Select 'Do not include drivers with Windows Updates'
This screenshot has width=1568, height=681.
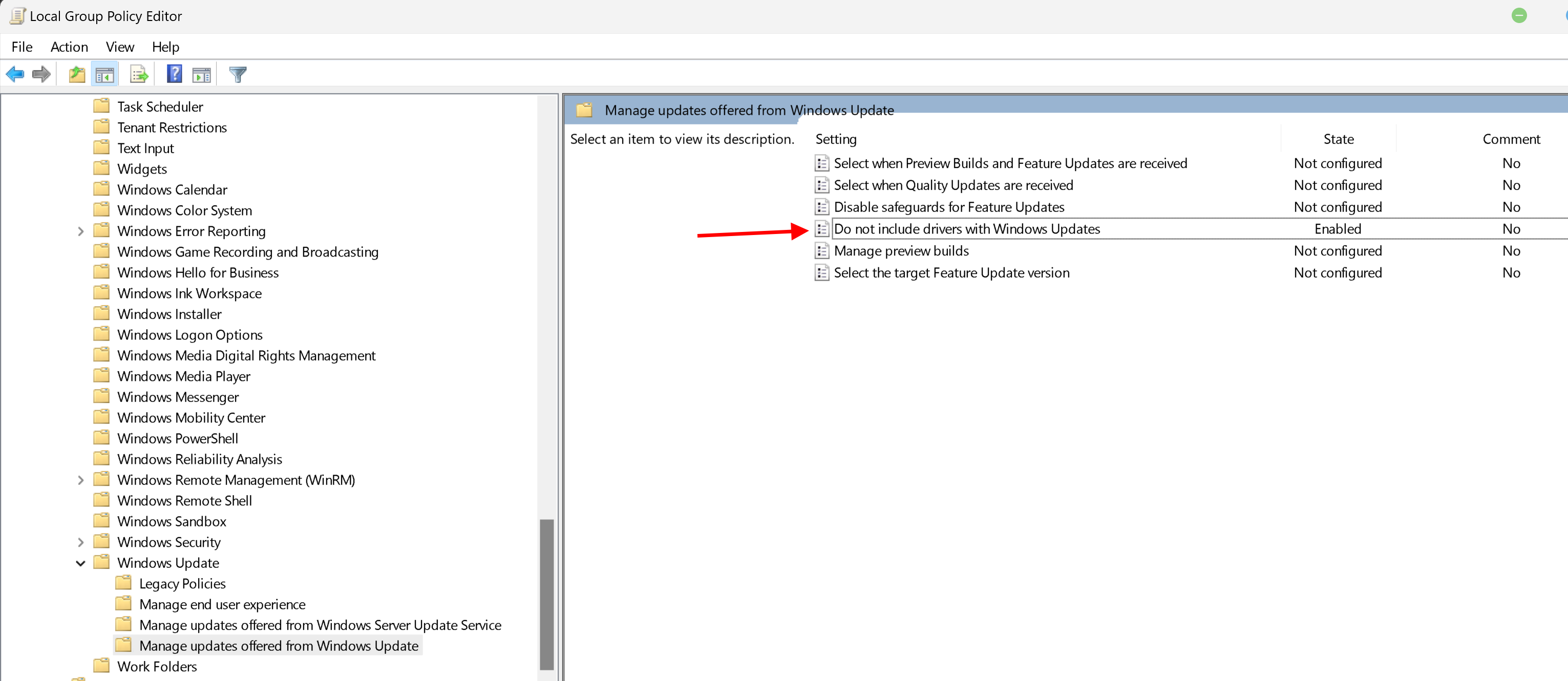(967, 229)
